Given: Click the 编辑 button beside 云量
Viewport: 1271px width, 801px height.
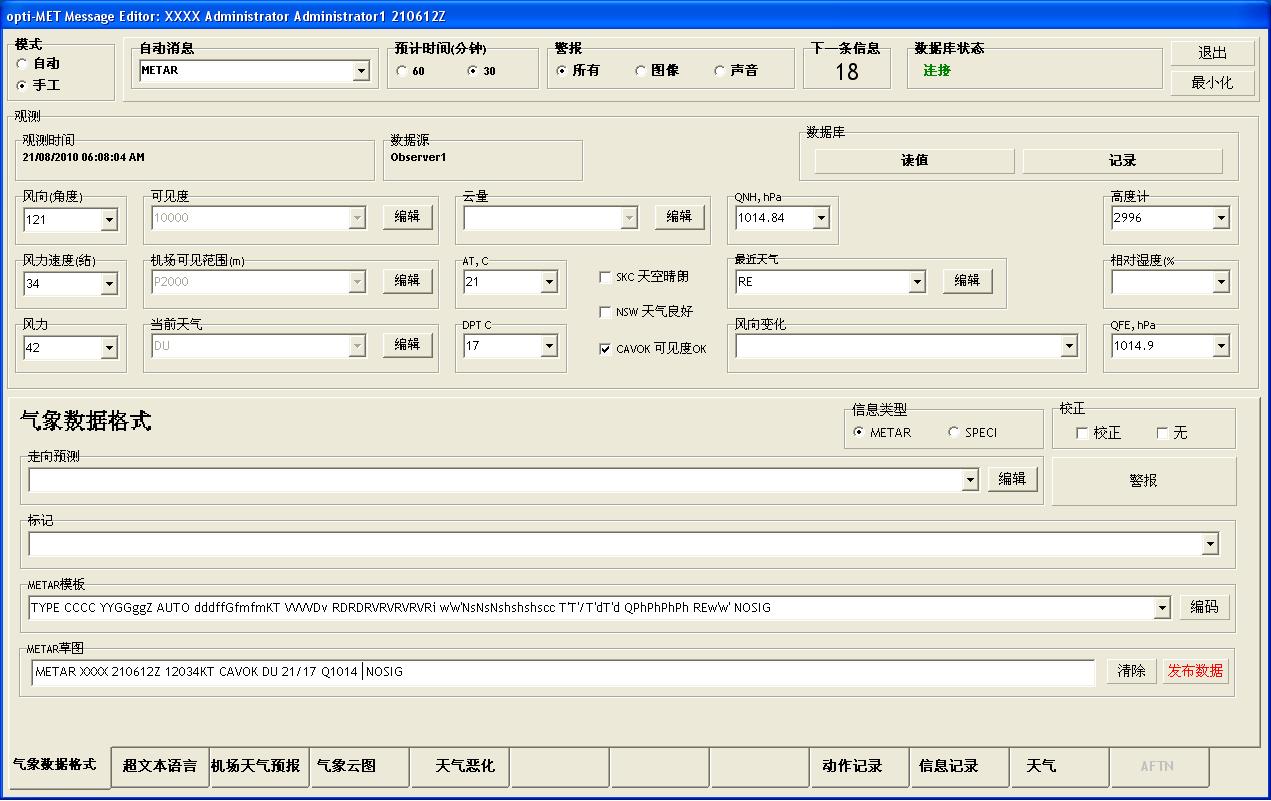Looking at the screenshot, I should pos(679,216).
